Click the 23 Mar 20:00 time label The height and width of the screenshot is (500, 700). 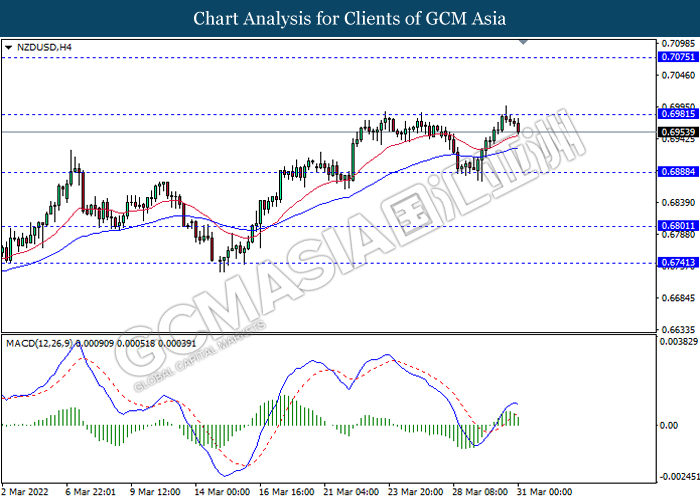click(416, 492)
